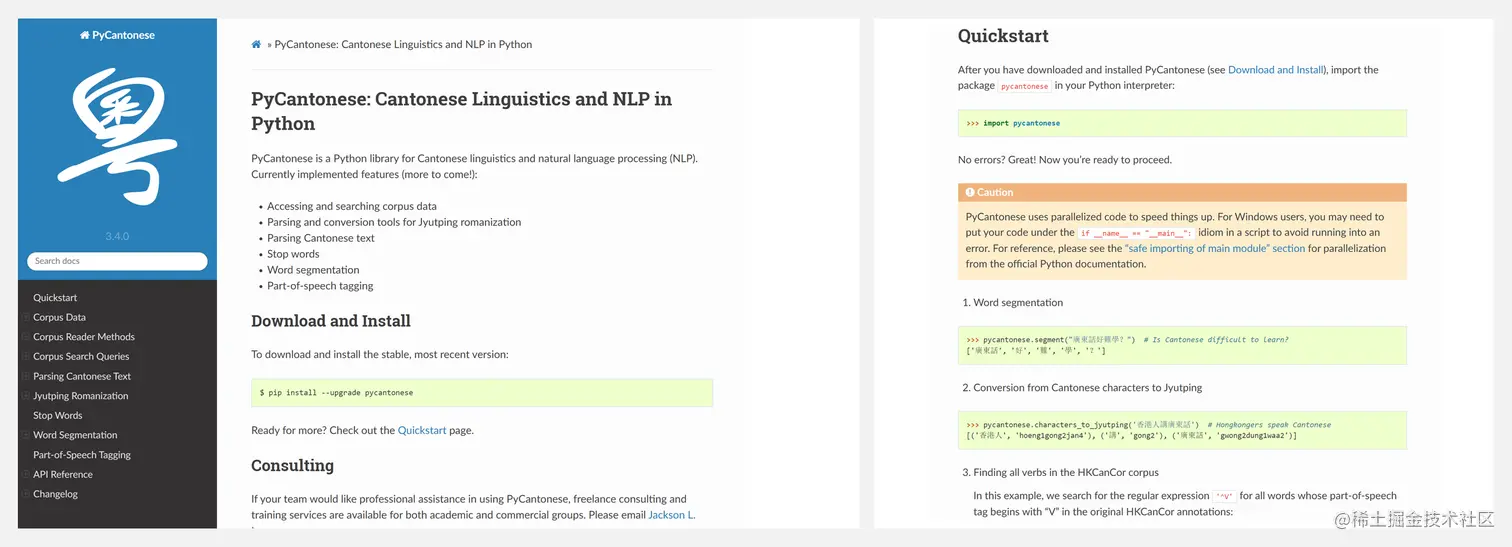Click the breadcrumb title text beside home icon

[403, 44]
